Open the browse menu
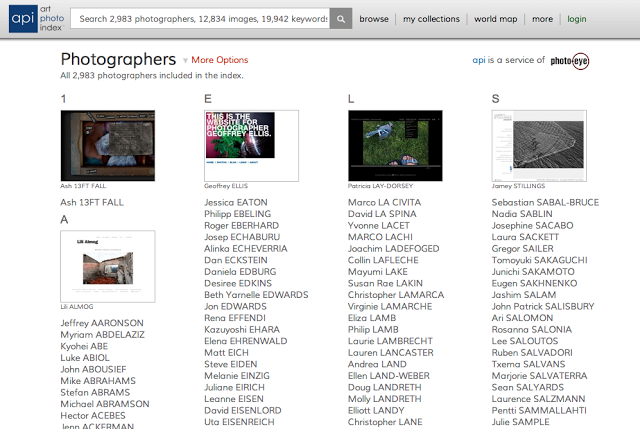Image resolution: width=640 pixels, height=429 pixels. [x=374, y=19]
